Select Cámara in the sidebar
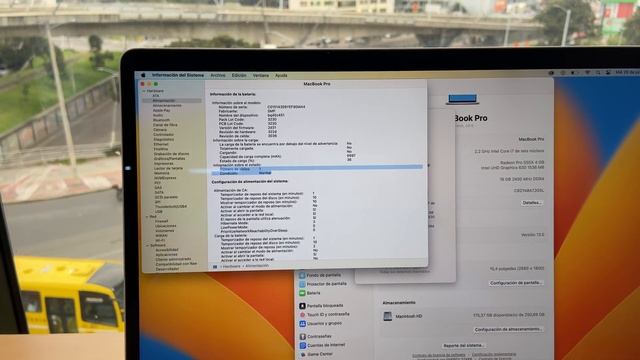 click(x=160, y=130)
